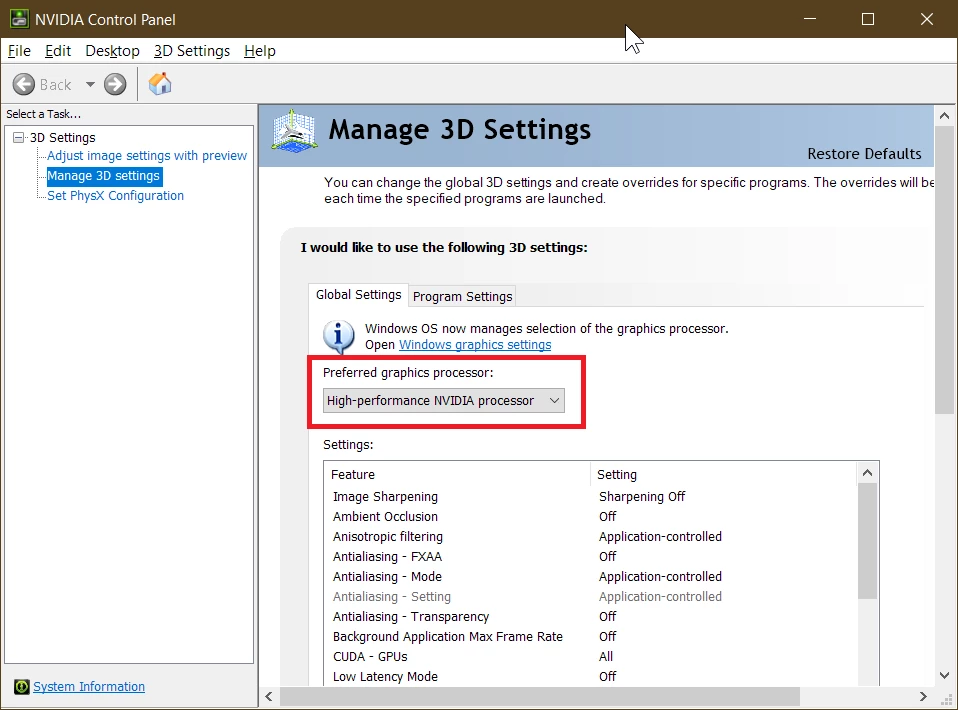This screenshot has width=958, height=710.
Task: Close the NVIDIA Control Panel window
Action: pos(927,19)
